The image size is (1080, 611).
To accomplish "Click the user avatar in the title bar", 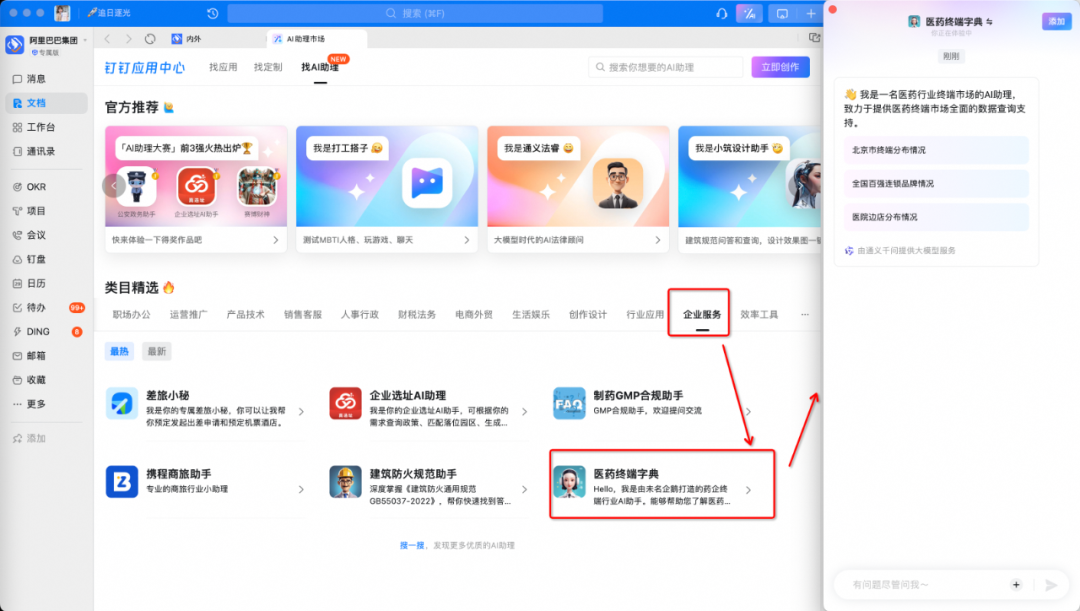I will (x=62, y=12).
